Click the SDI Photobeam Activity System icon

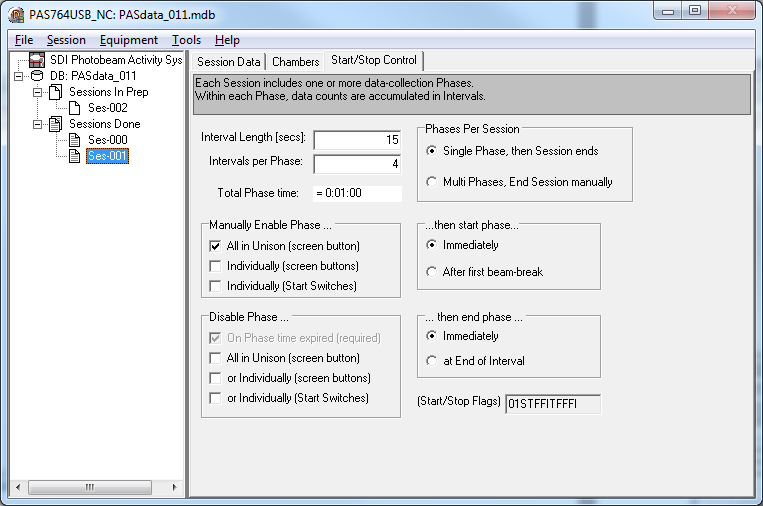(37, 60)
